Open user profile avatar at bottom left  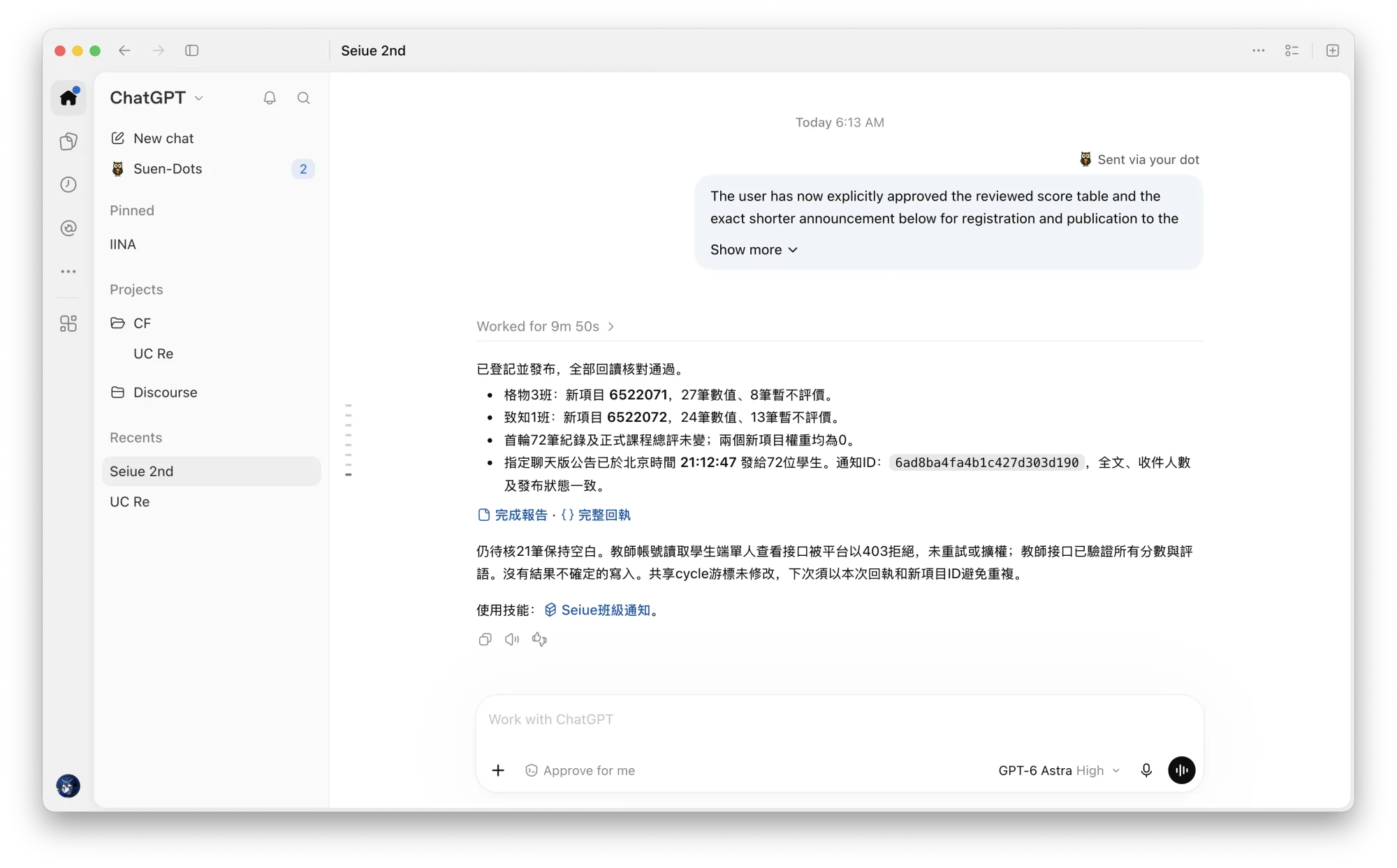68,786
